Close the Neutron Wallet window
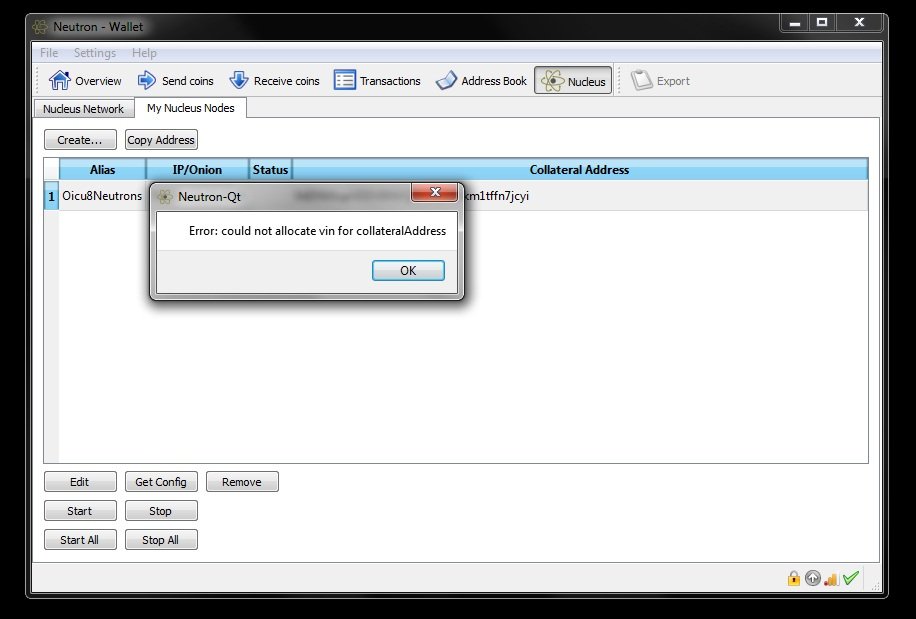The width and height of the screenshot is (916, 619). [859, 23]
